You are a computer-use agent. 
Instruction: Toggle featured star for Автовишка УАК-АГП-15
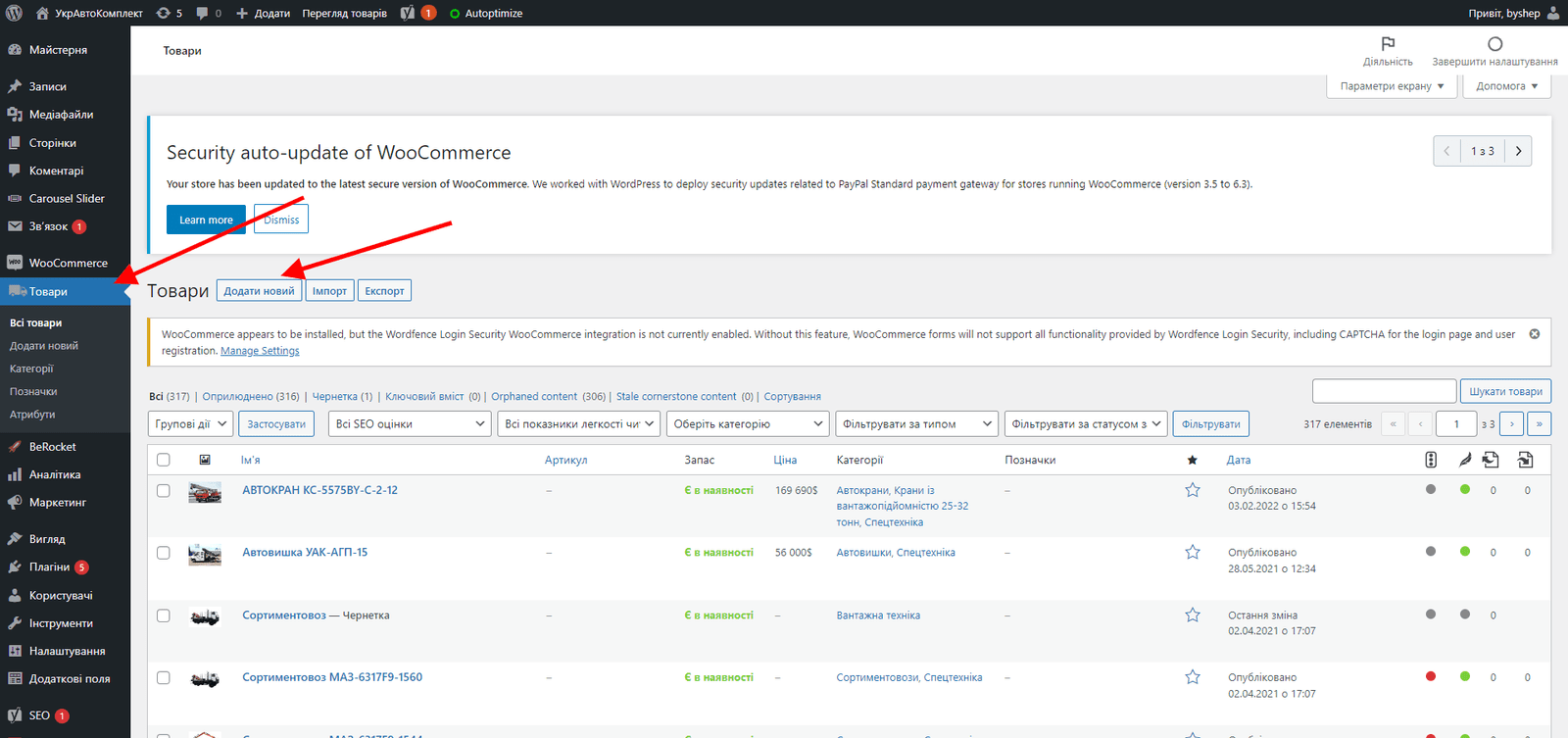pyautogui.click(x=1193, y=552)
